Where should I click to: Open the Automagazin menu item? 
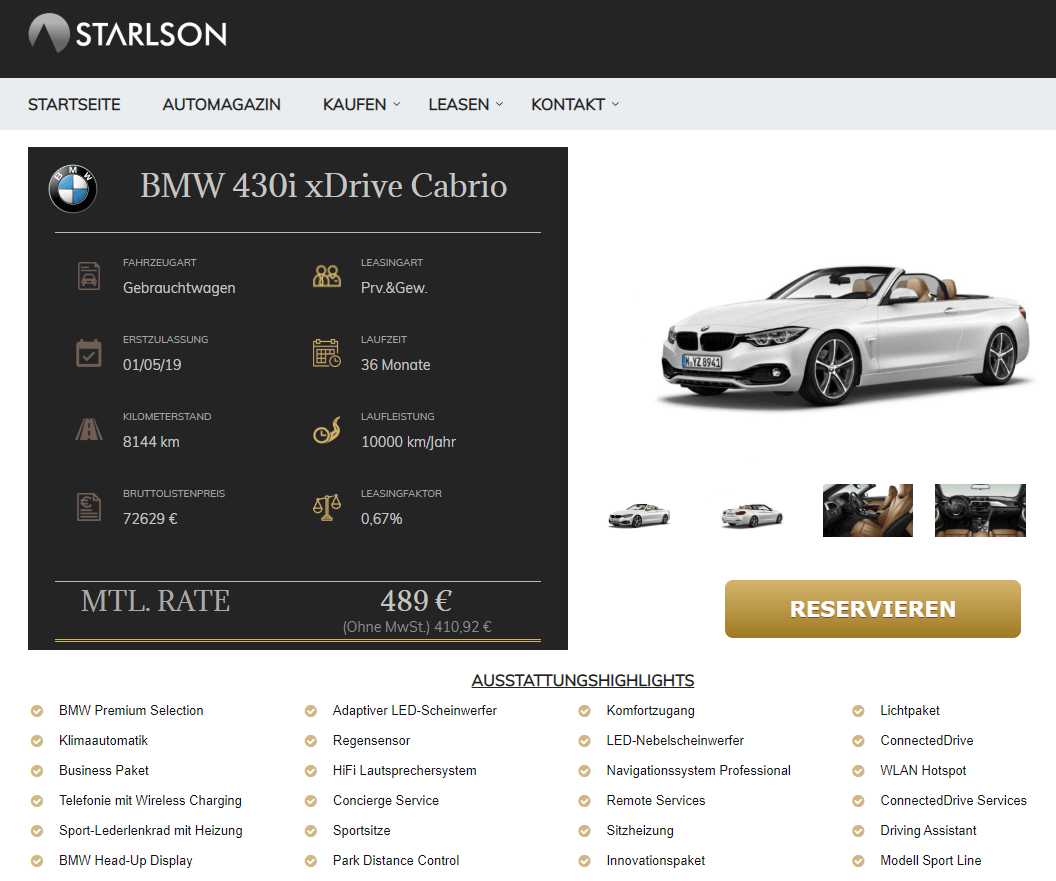(x=222, y=104)
